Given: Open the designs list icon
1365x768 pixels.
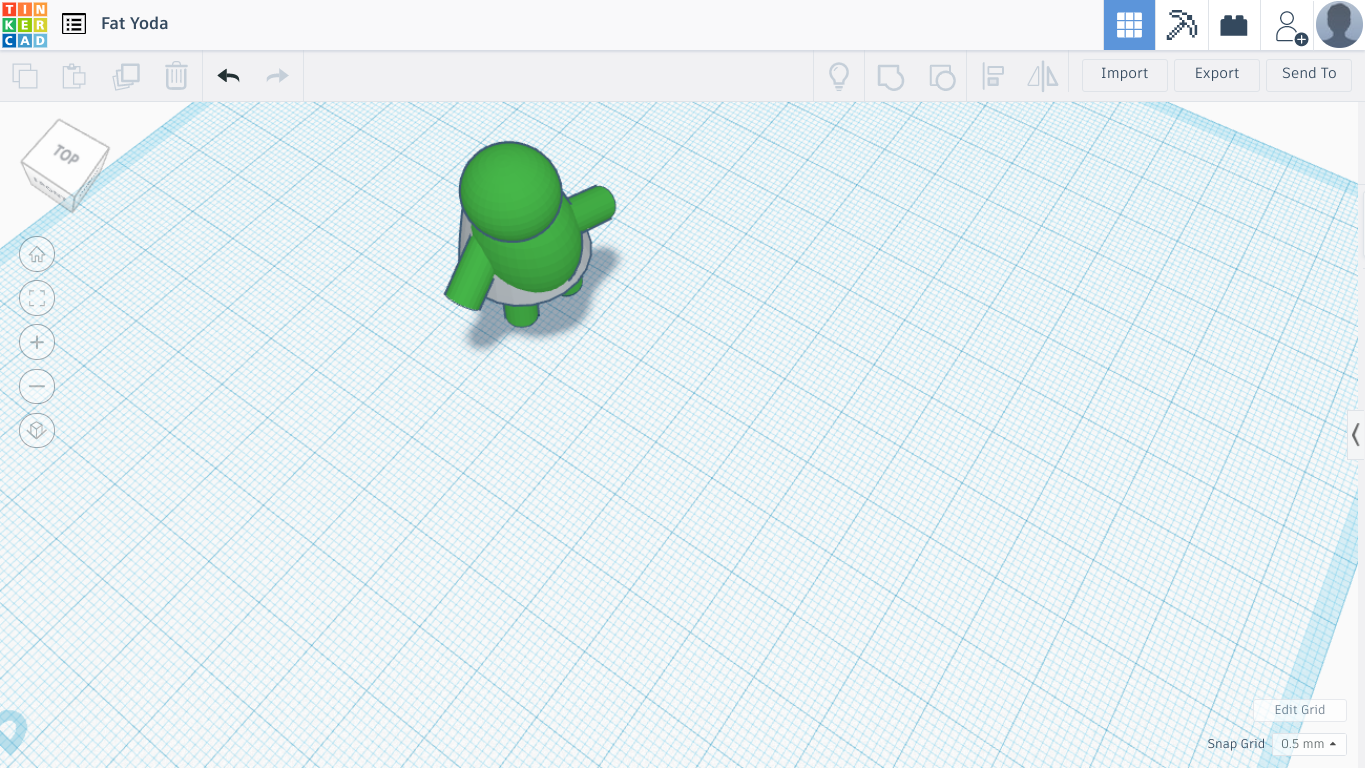Looking at the screenshot, I should pyautogui.click(x=74, y=24).
